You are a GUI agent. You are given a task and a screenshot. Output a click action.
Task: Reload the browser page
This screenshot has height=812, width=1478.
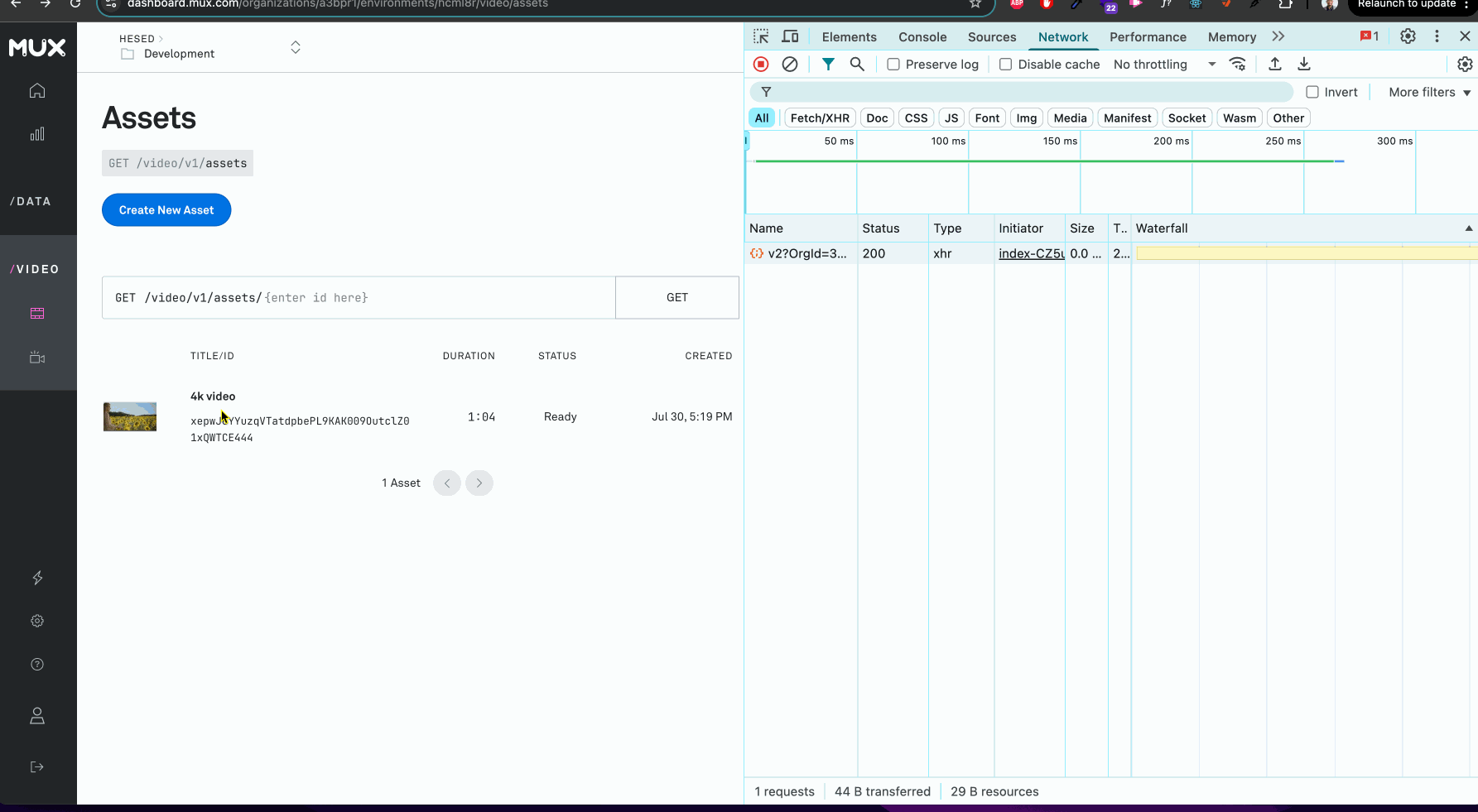coord(75,4)
